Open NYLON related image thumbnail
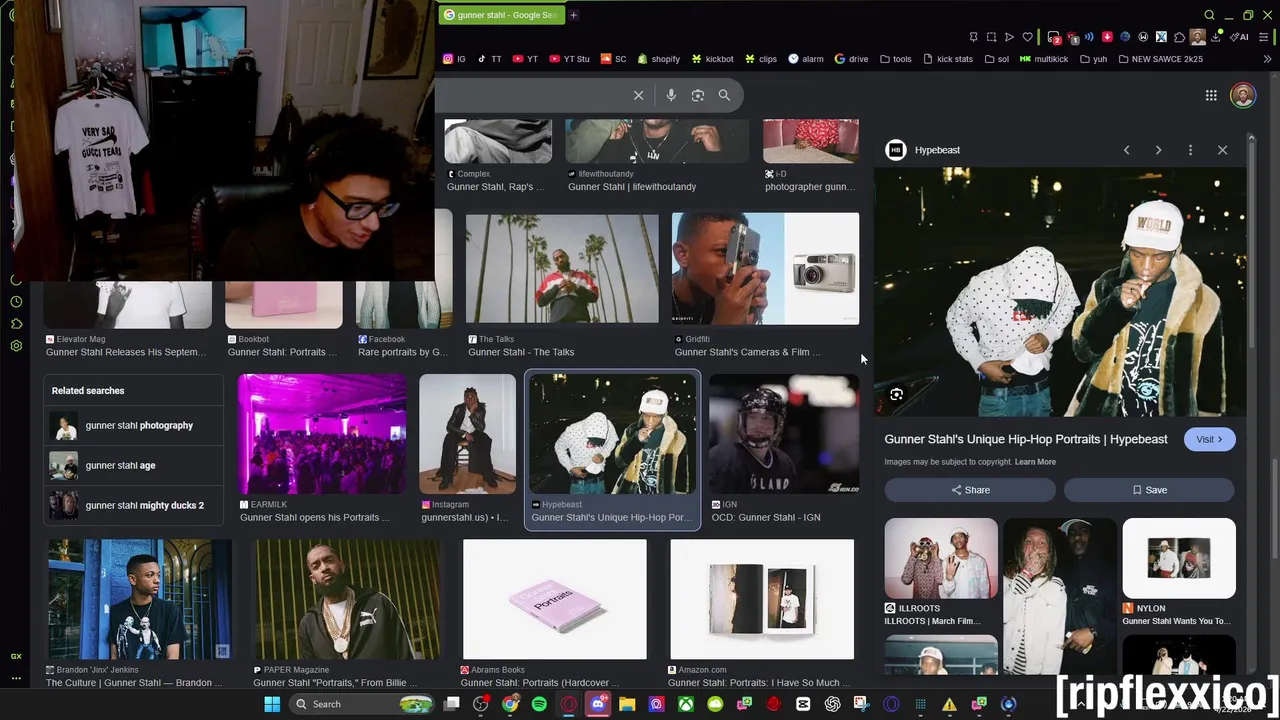The image size is (1280, 720). pyautogui.click(x=1179, y=558)
